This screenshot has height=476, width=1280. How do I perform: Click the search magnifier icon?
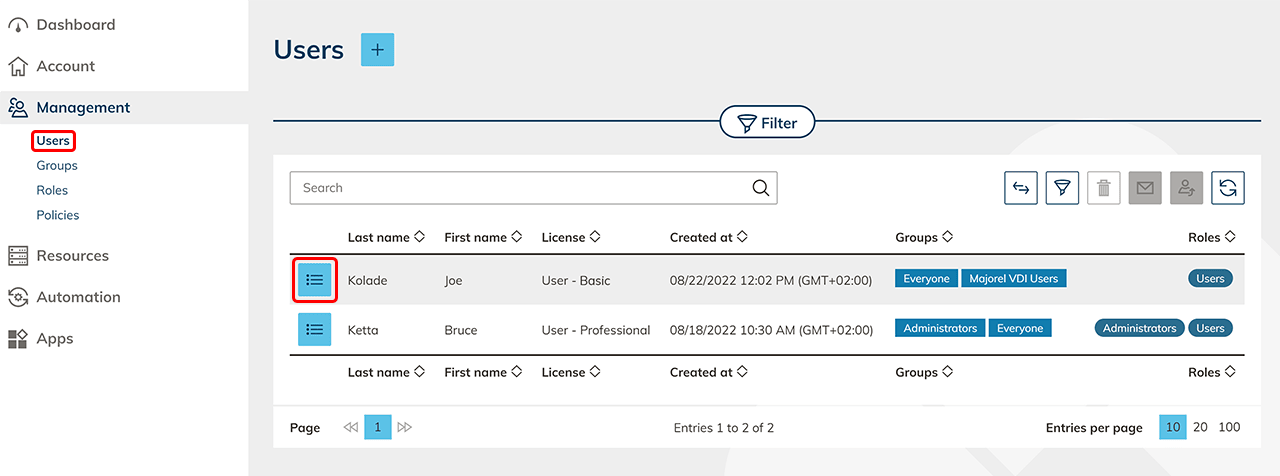[x=760, y=188]
